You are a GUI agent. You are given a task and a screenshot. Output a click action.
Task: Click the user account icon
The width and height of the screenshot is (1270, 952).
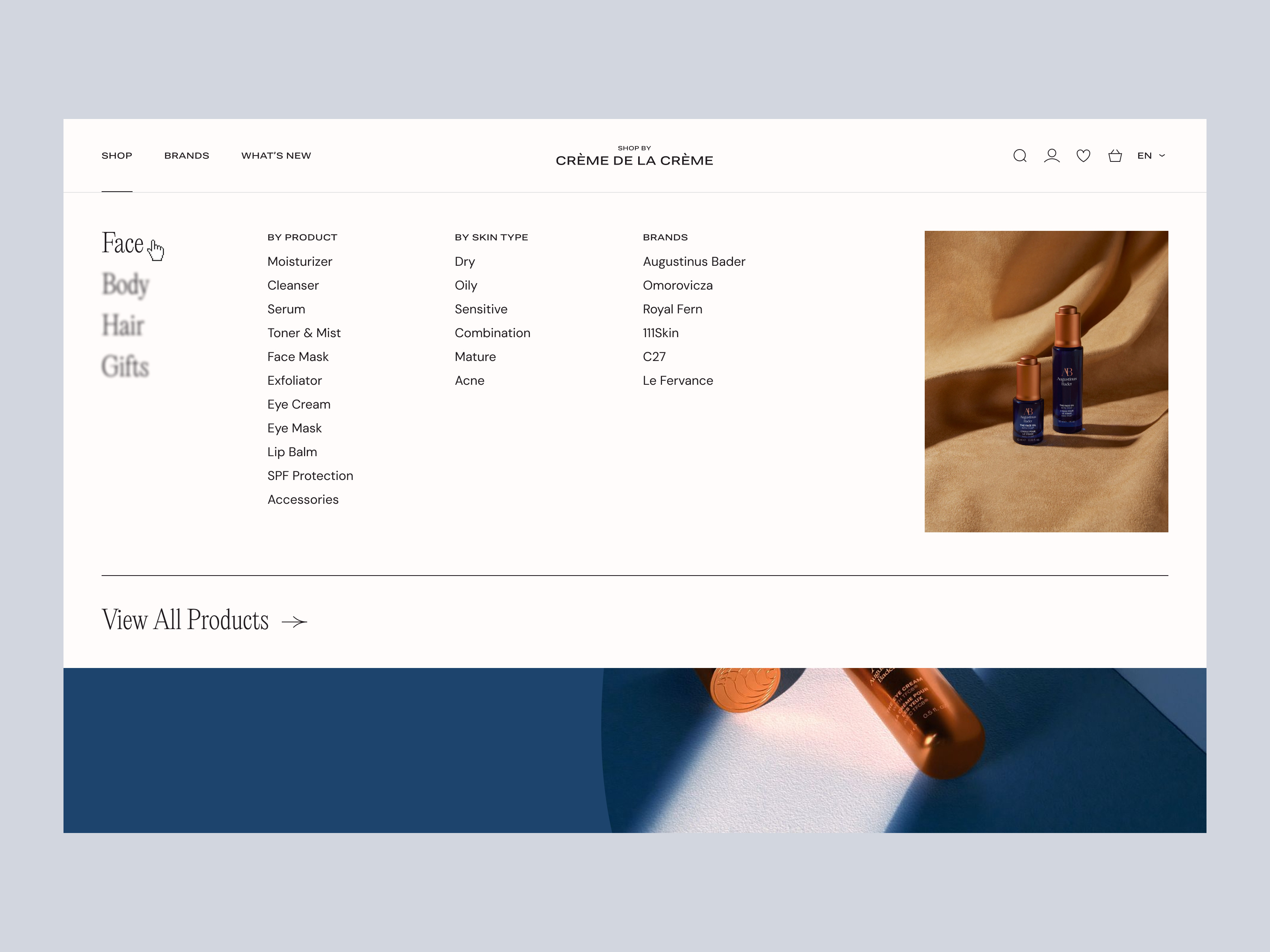tap(1053, 155)
